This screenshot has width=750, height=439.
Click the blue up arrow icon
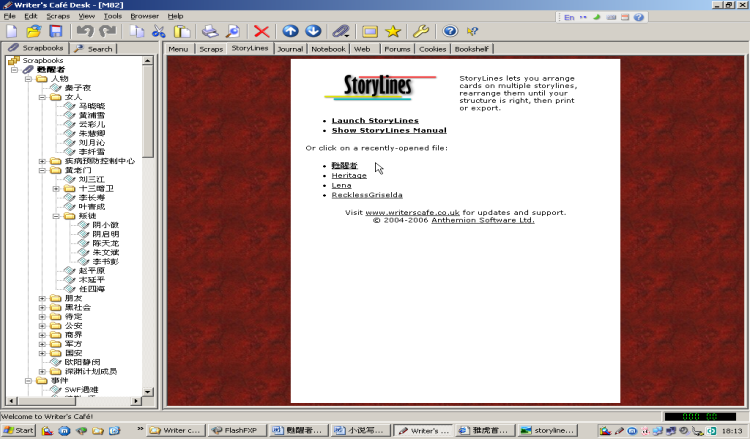pyautogui.click(x=290, y=31)
